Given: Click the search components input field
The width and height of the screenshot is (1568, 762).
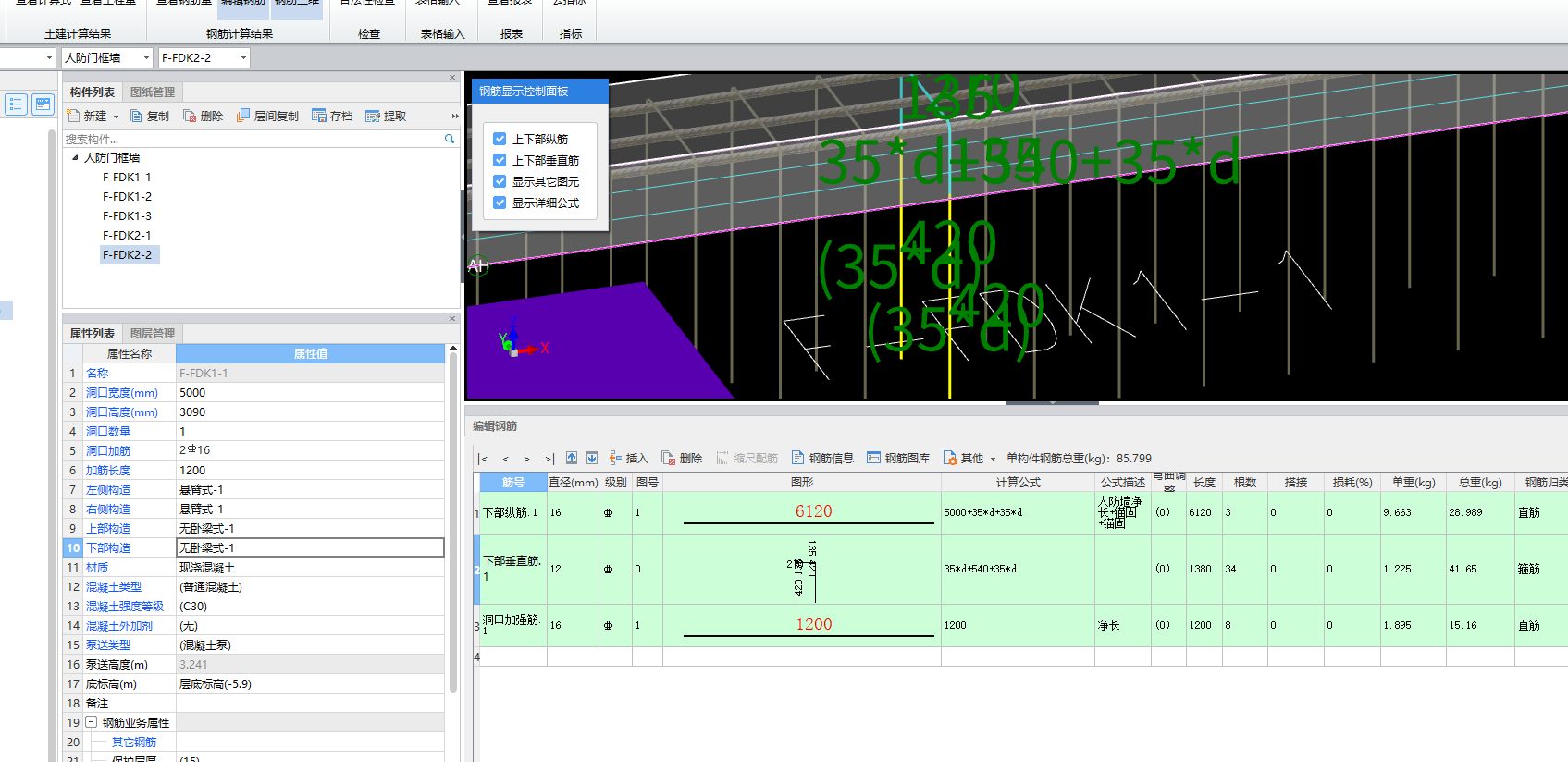Looking at the screenshot, I should coord(253,139).
